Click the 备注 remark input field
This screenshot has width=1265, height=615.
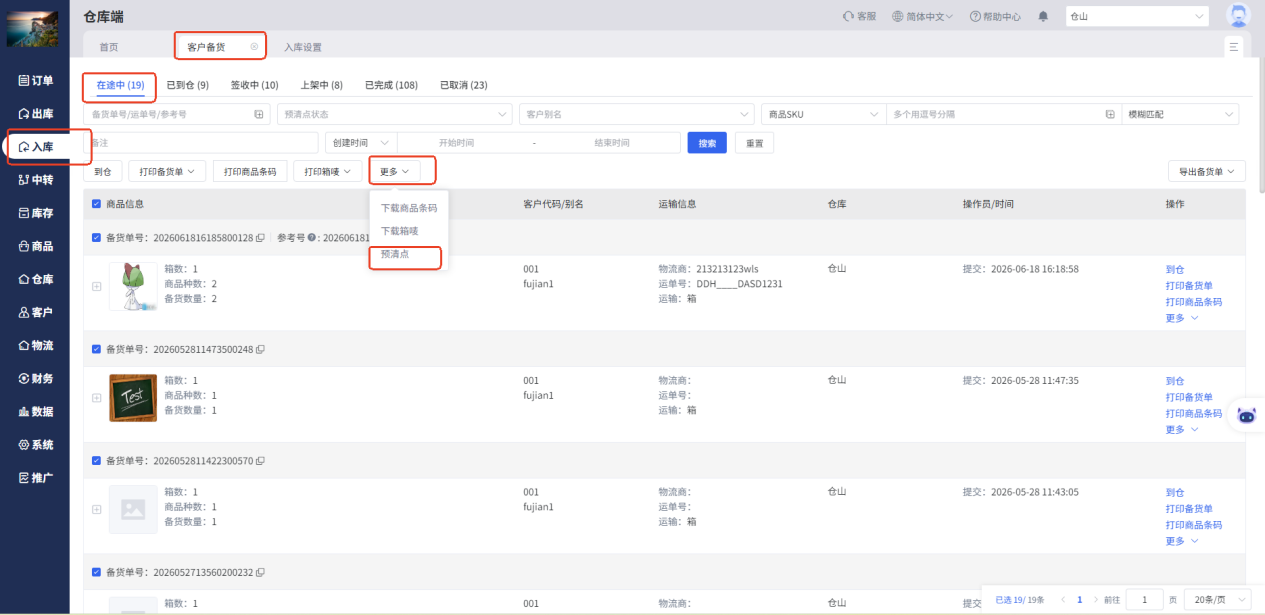pos(201,143)
